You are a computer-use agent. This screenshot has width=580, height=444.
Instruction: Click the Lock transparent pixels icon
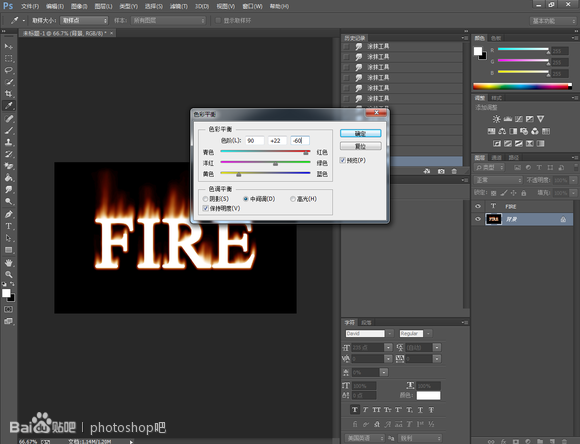493,193
